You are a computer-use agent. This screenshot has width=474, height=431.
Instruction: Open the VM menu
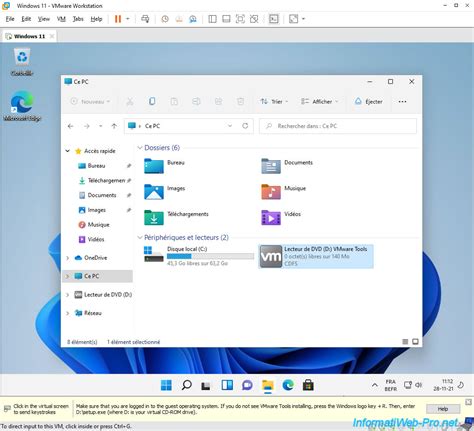coord(61,19)
